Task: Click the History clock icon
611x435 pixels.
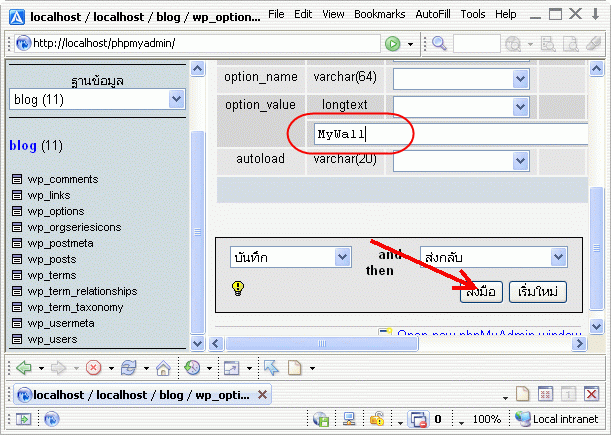Action: click(x=192, y=367)
